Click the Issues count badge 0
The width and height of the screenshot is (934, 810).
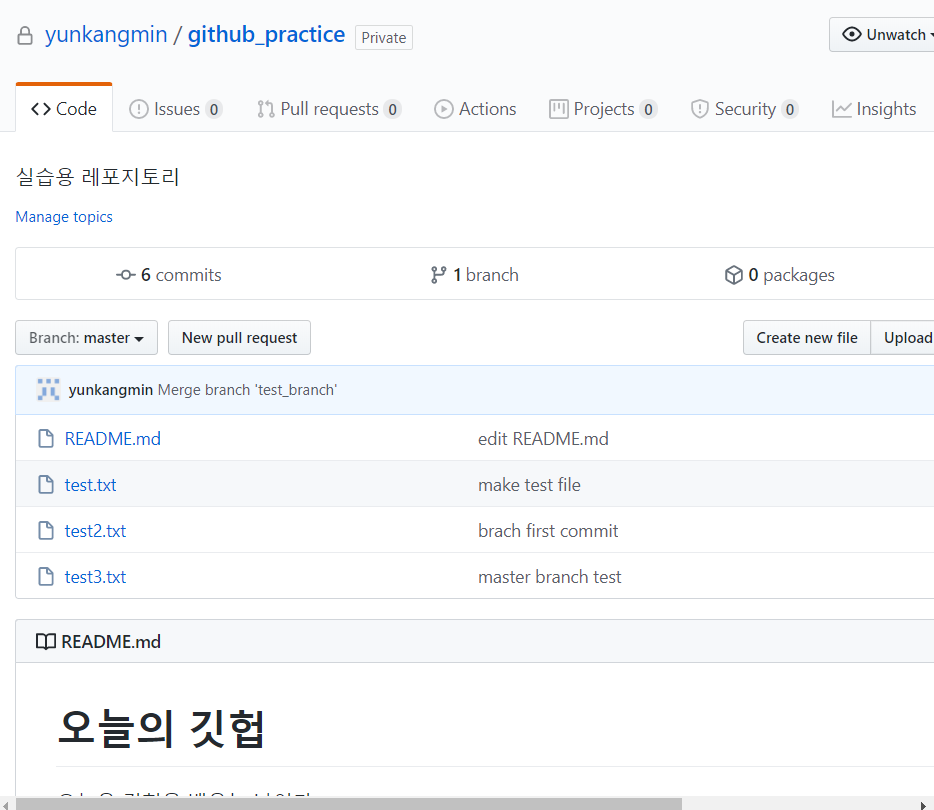point(214,109)
